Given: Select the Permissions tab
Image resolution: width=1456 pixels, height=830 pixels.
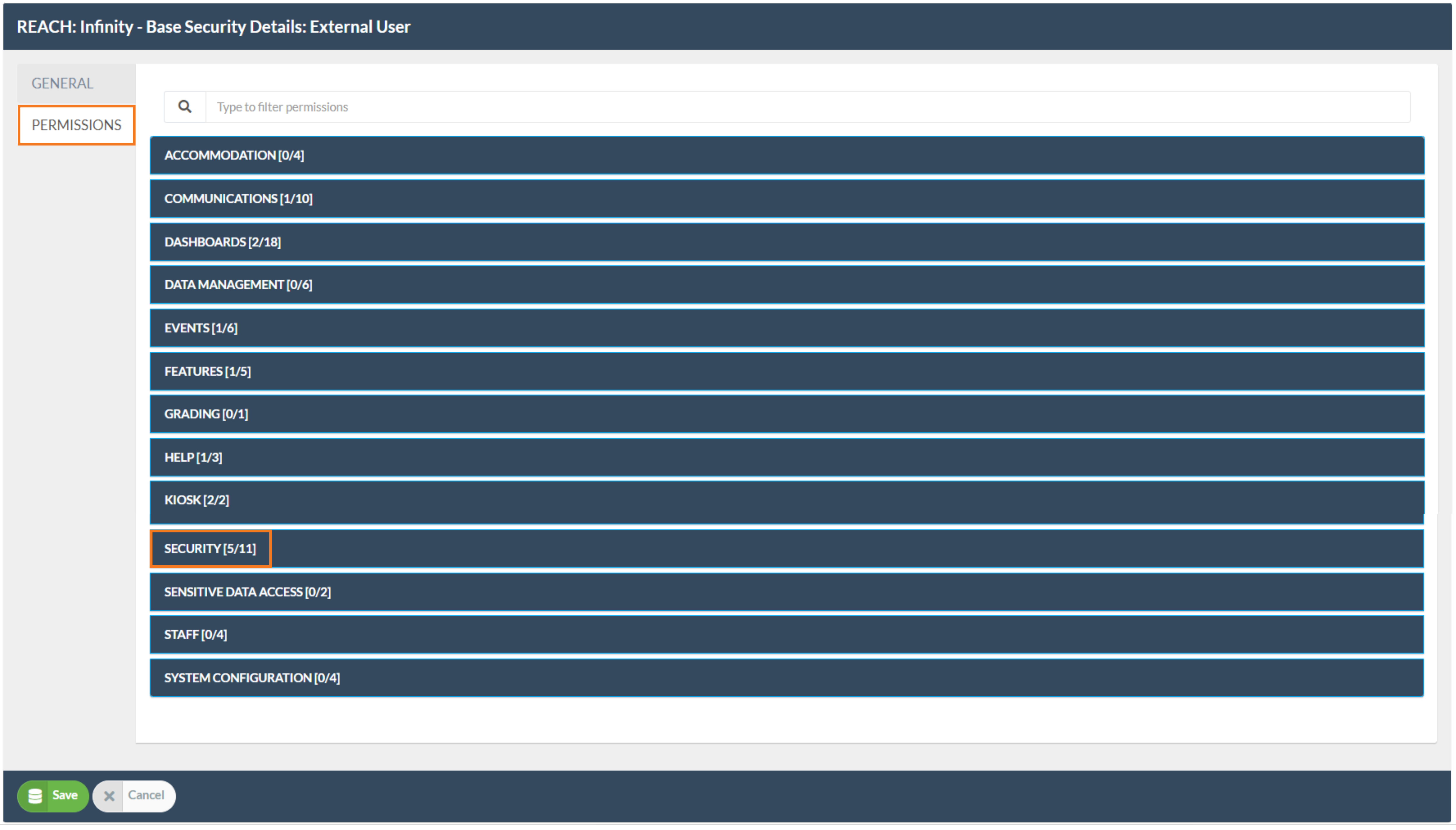Looking at the screenshot, I should click(76, 125).
